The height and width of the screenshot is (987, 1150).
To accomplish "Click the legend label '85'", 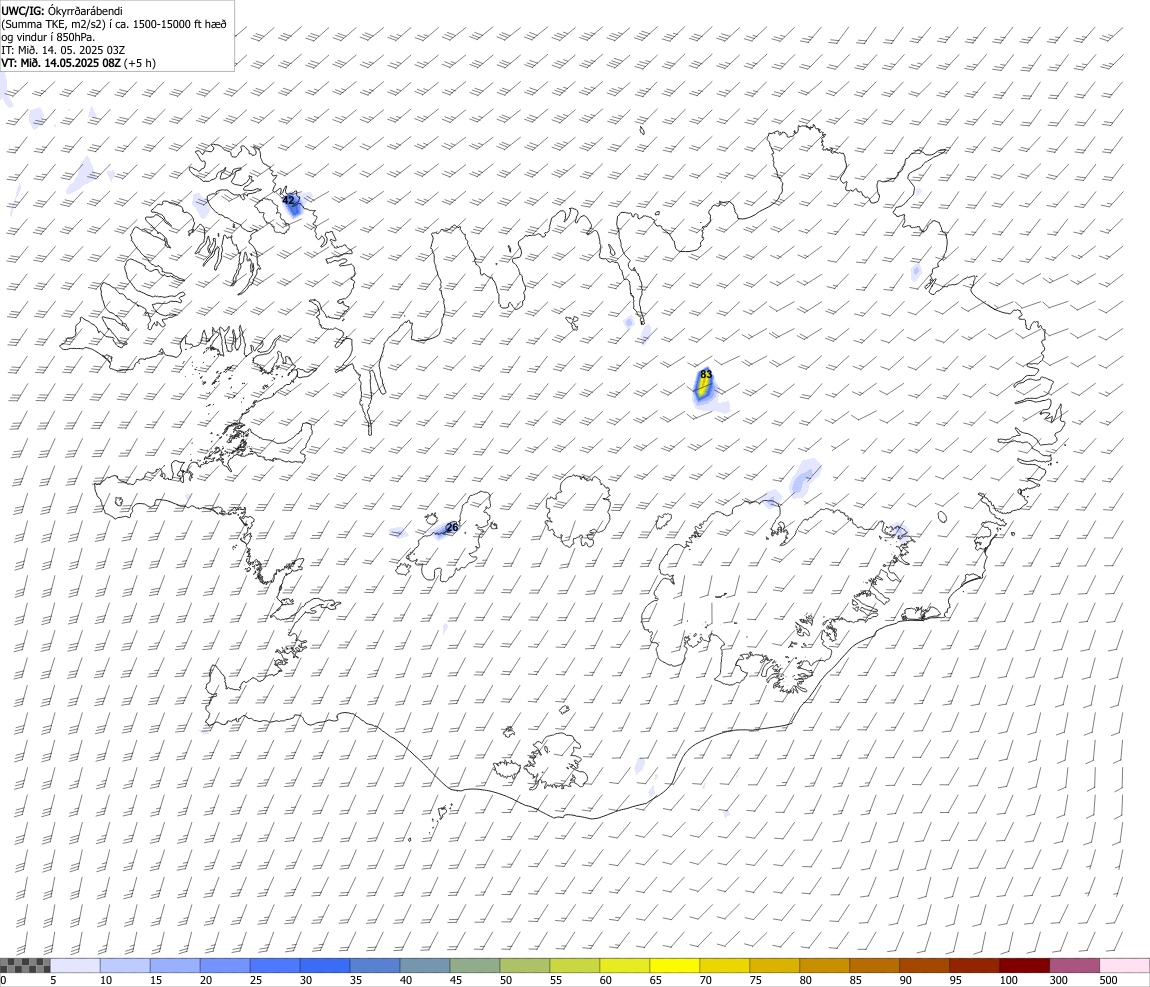I will click(x=856, y=980).
